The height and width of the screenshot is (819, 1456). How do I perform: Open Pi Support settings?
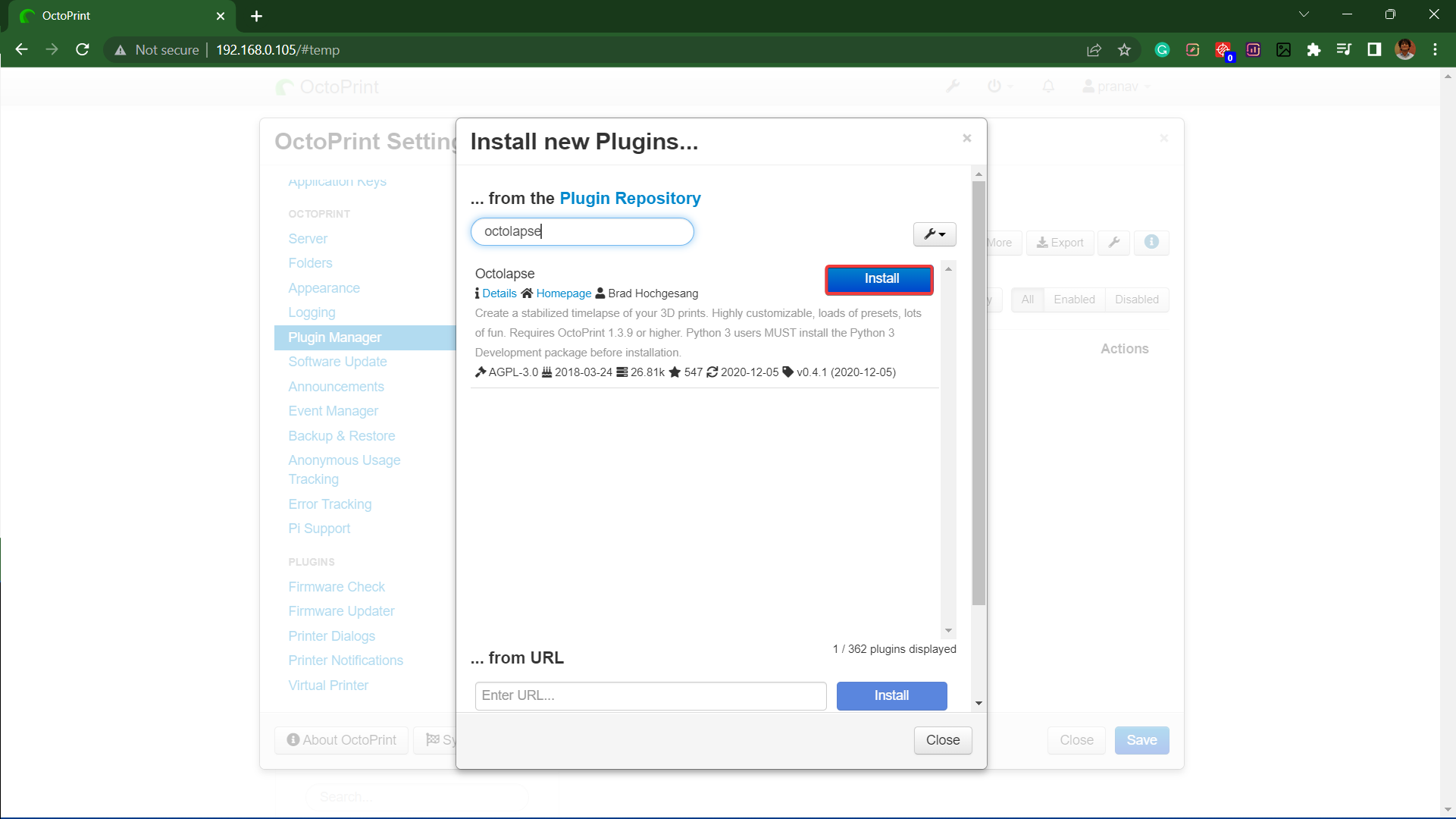pyautogui.click(x=319, y=529)
